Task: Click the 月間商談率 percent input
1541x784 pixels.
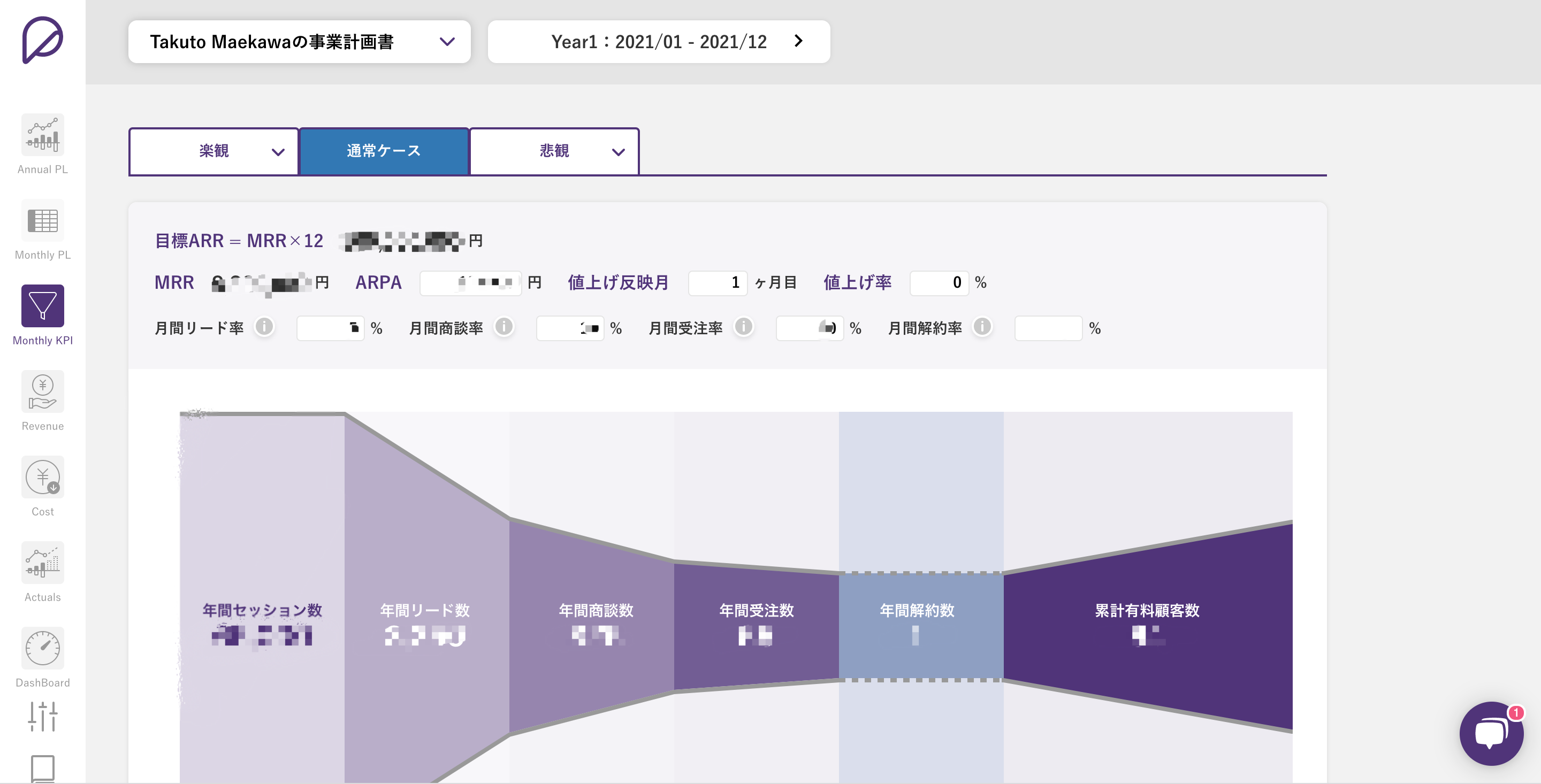Action: pos(569,328)
